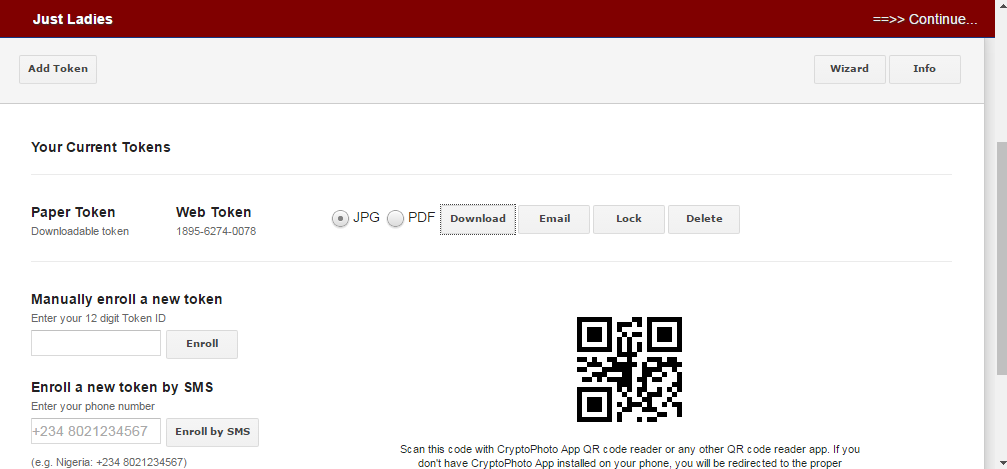Click the vertical scrollbar thumb

point(1001,257)
